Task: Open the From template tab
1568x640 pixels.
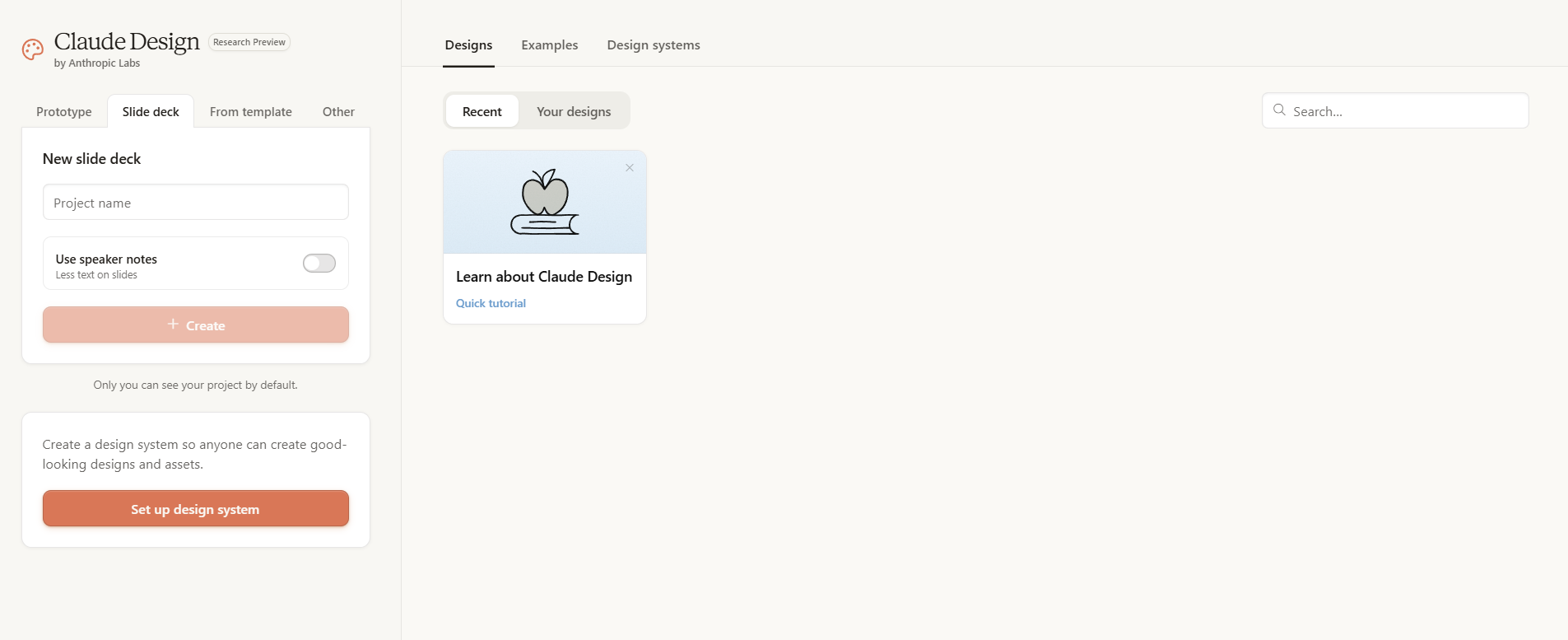Action: pos(251,112)
